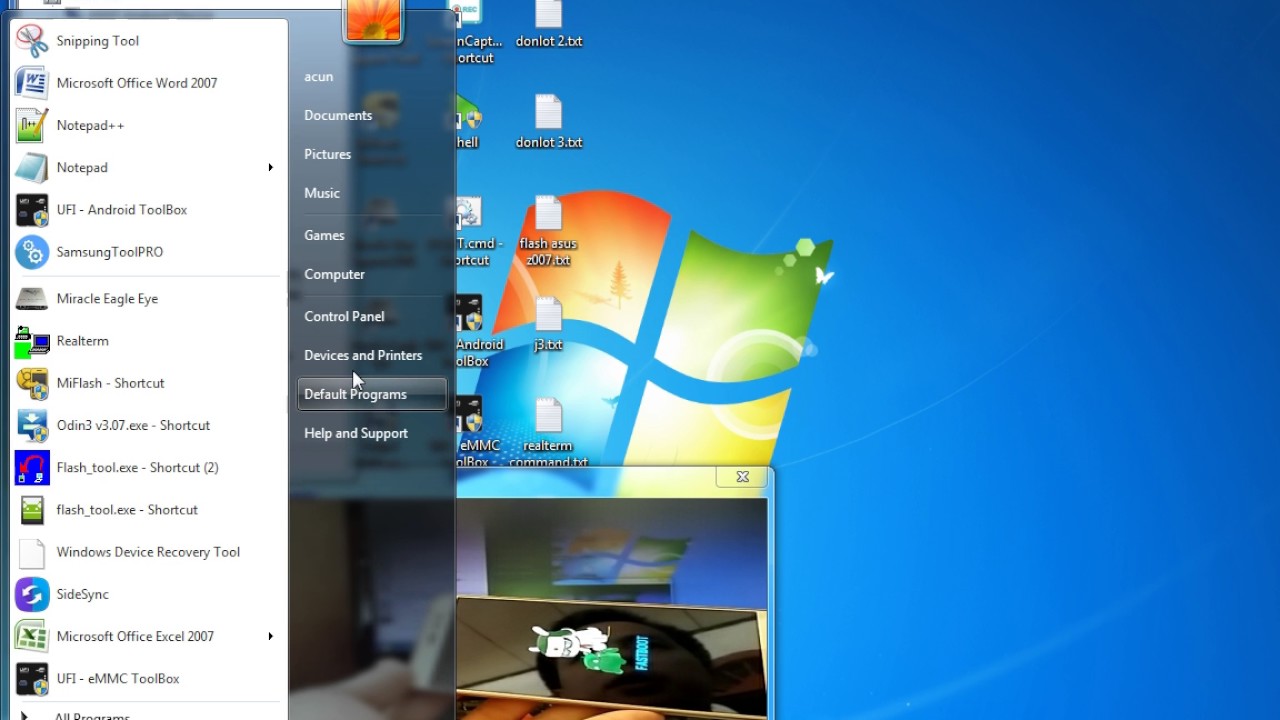Open Pictures library link
This screenshot has width=1280, height=720.
(327, 154)
